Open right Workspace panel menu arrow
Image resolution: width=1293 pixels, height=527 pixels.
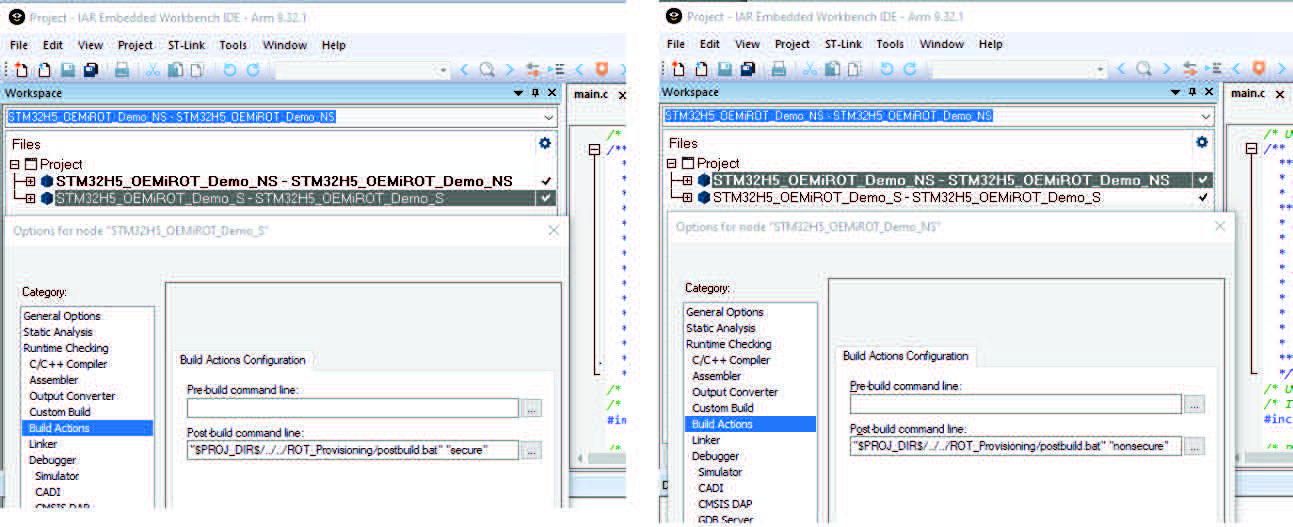click(1176, 92)
